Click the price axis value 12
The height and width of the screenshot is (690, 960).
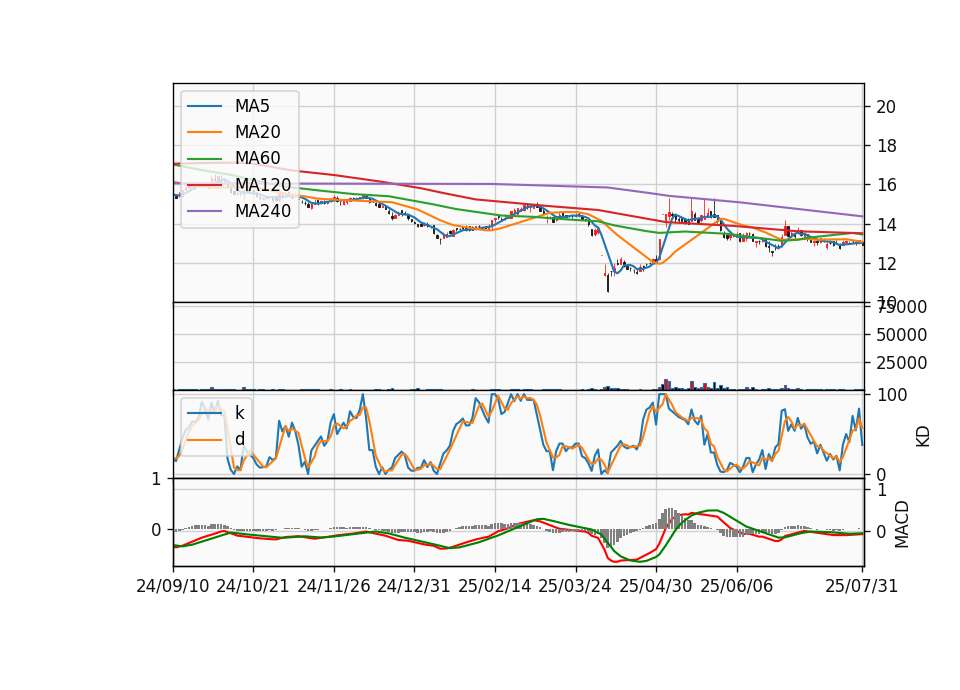pyautogui.click(x=886, y=264)
